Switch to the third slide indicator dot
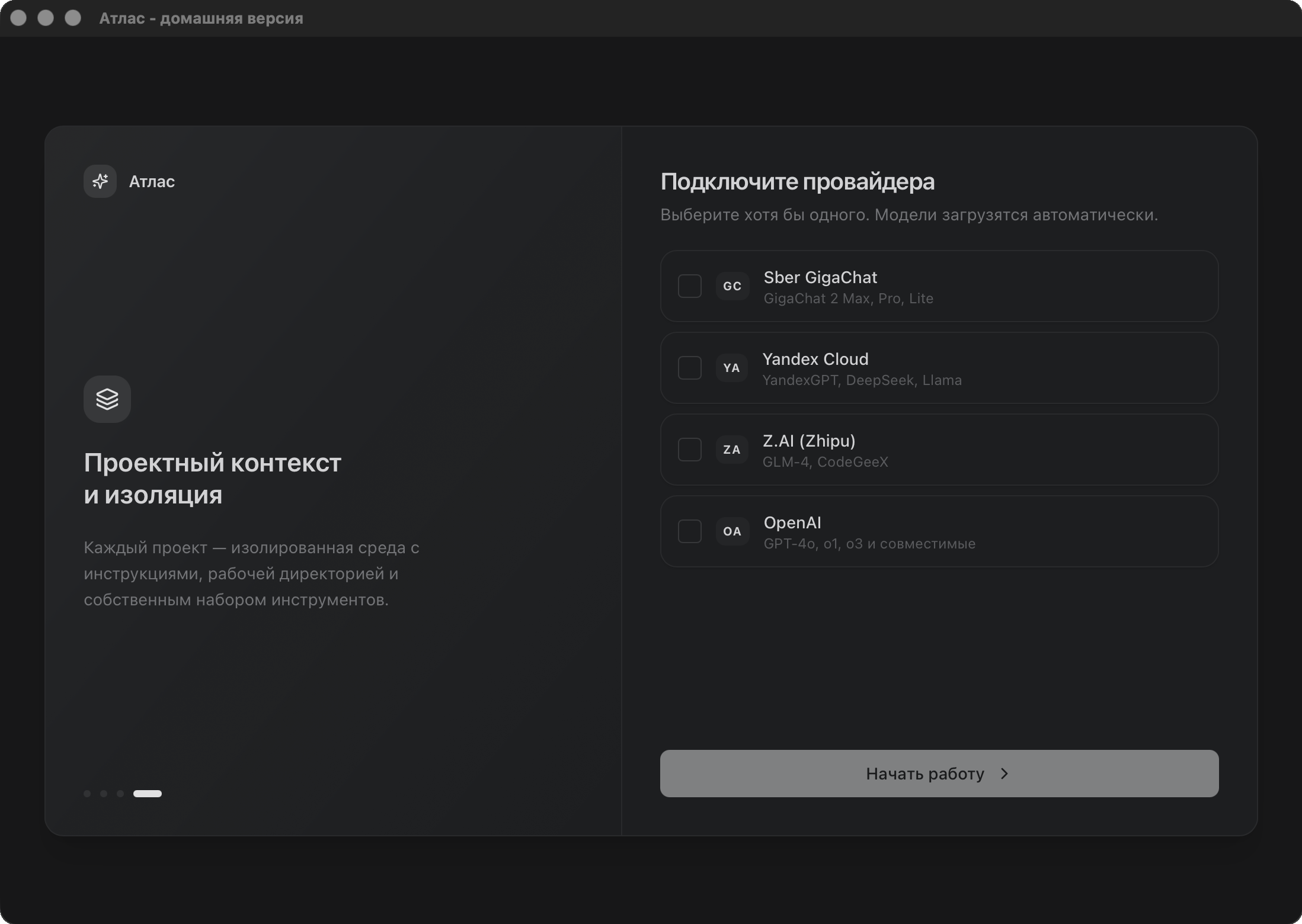The height and width of the screenshot is (924, 1302). (x=120, y=794)
